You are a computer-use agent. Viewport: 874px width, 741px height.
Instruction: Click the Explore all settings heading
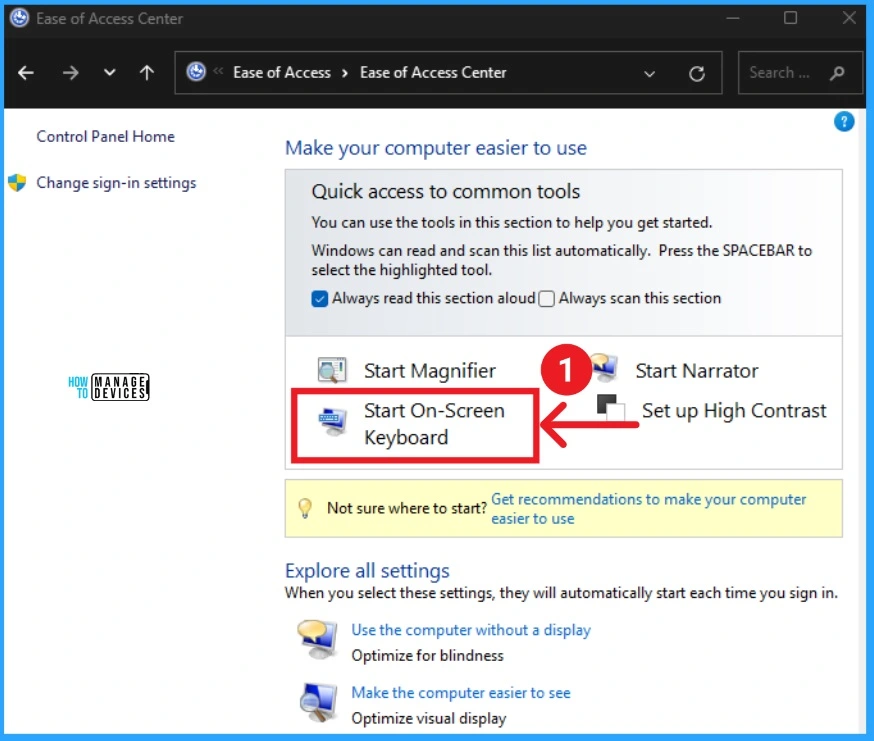(x=367, y=571)
